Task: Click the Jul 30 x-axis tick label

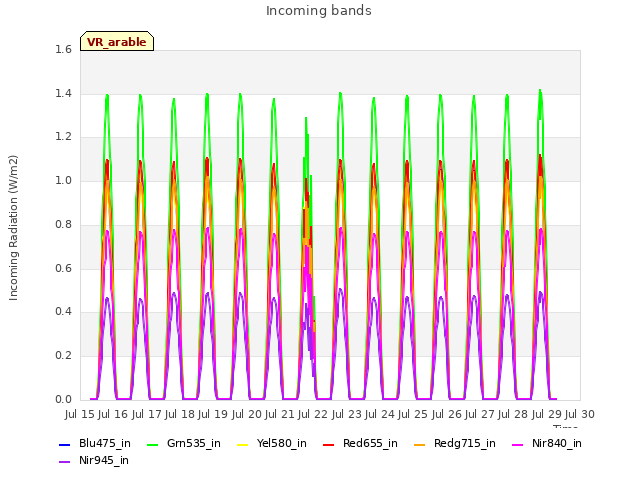Action: tap(580, 415)
